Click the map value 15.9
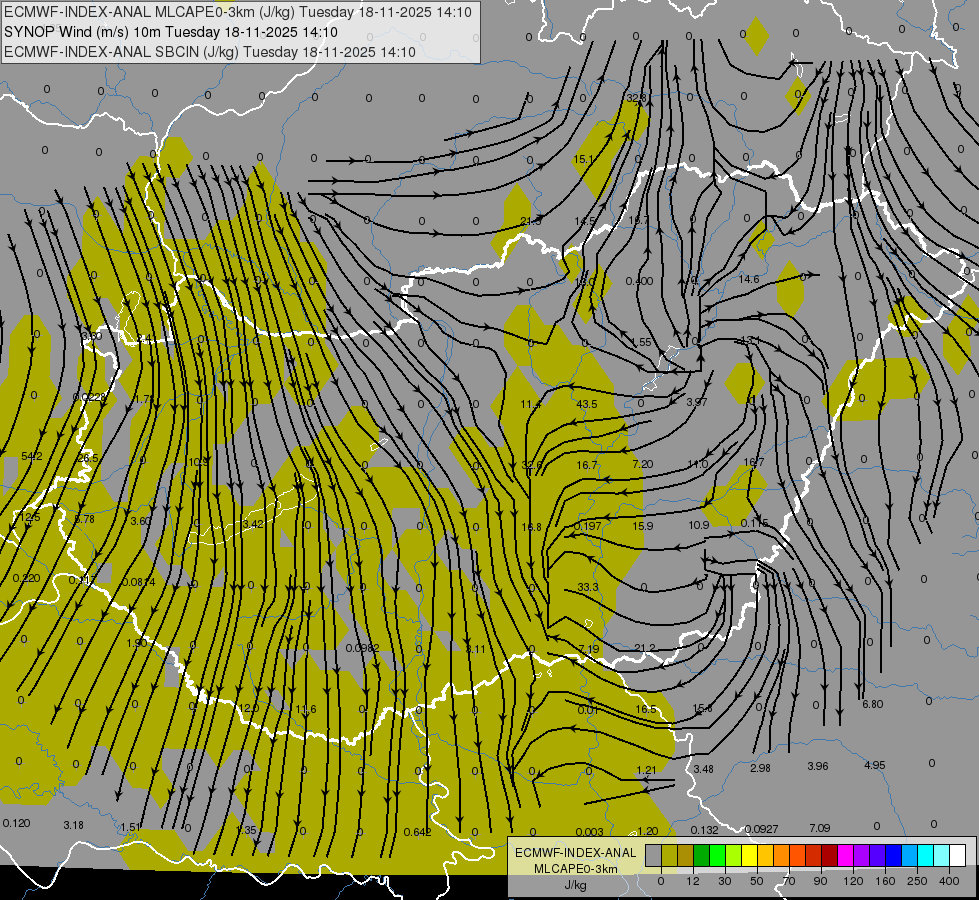979x900 pixels. click(x=643, y=527)
